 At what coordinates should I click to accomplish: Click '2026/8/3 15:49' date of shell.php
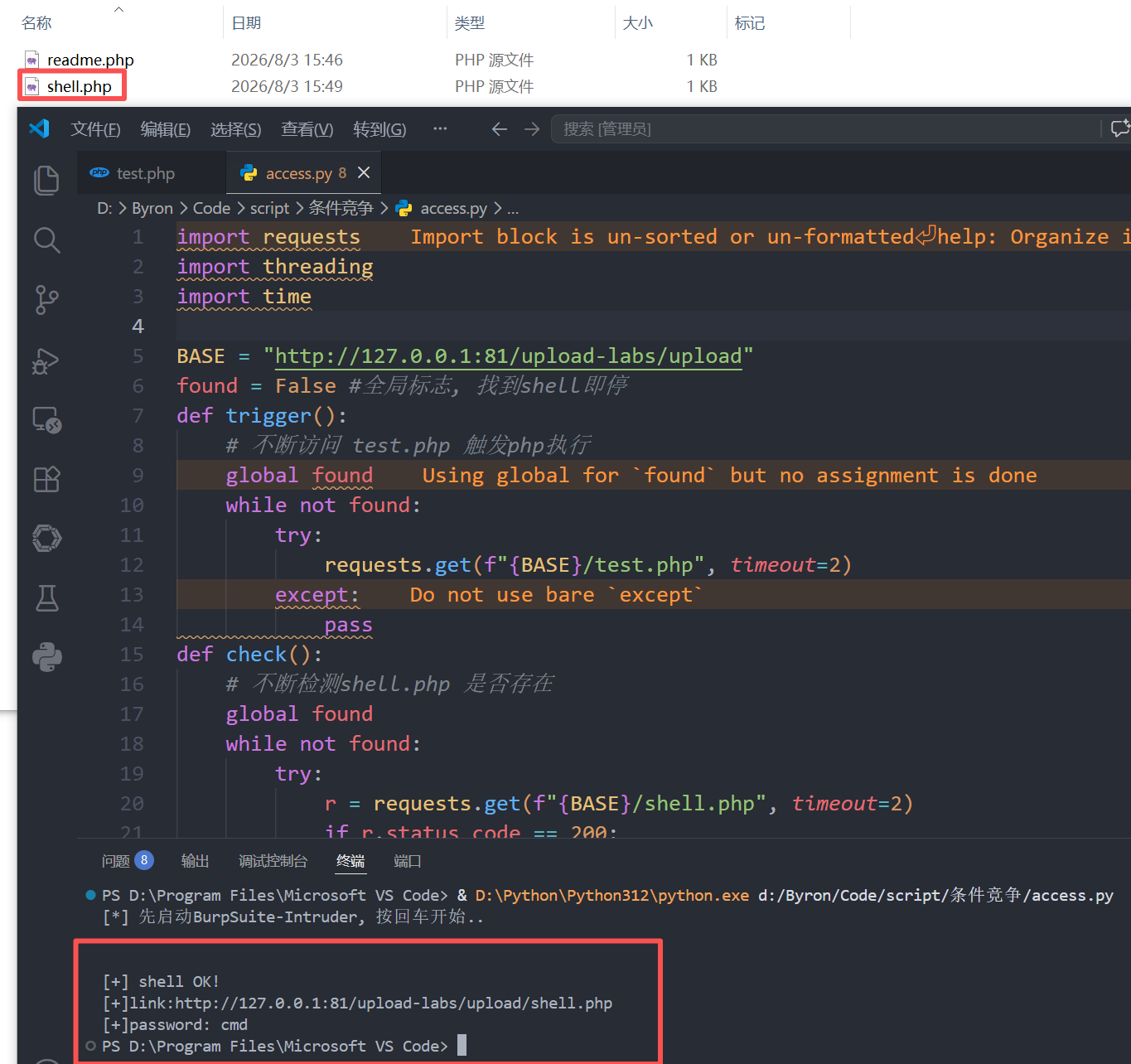287,86
